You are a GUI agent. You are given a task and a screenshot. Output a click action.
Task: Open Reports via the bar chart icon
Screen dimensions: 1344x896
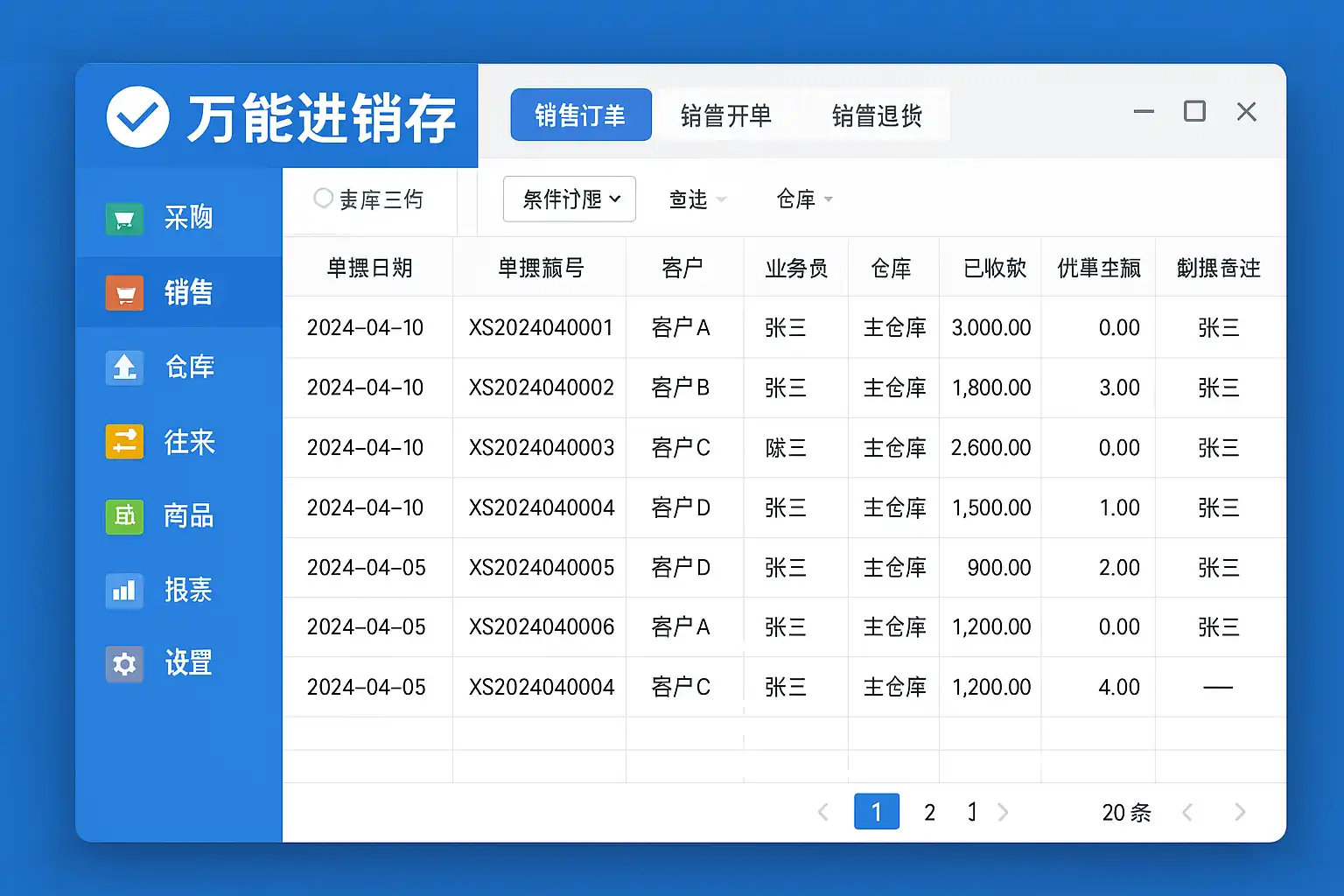click(x=124, y=591)
